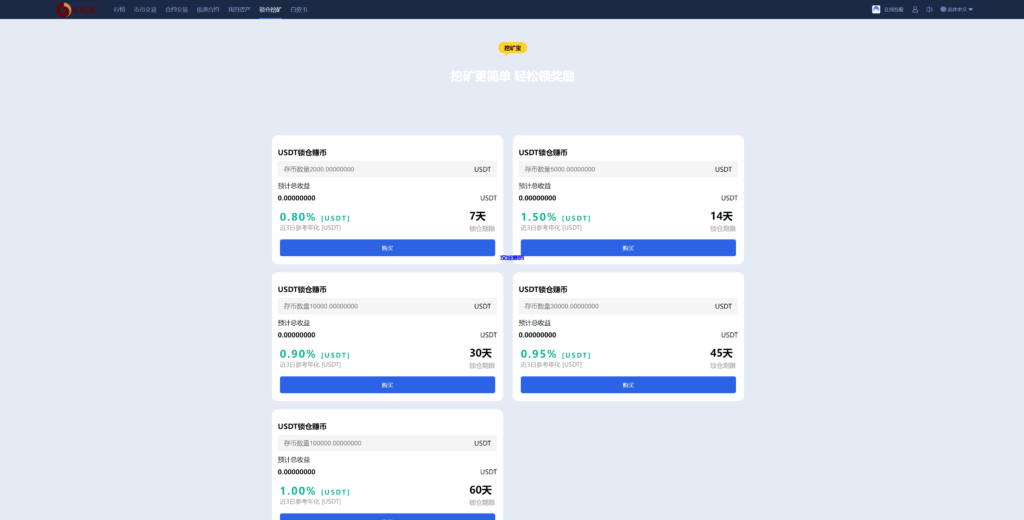Click the globe language icon
The height and width of the screenshot is (520, 1024).
coord(943,10)
